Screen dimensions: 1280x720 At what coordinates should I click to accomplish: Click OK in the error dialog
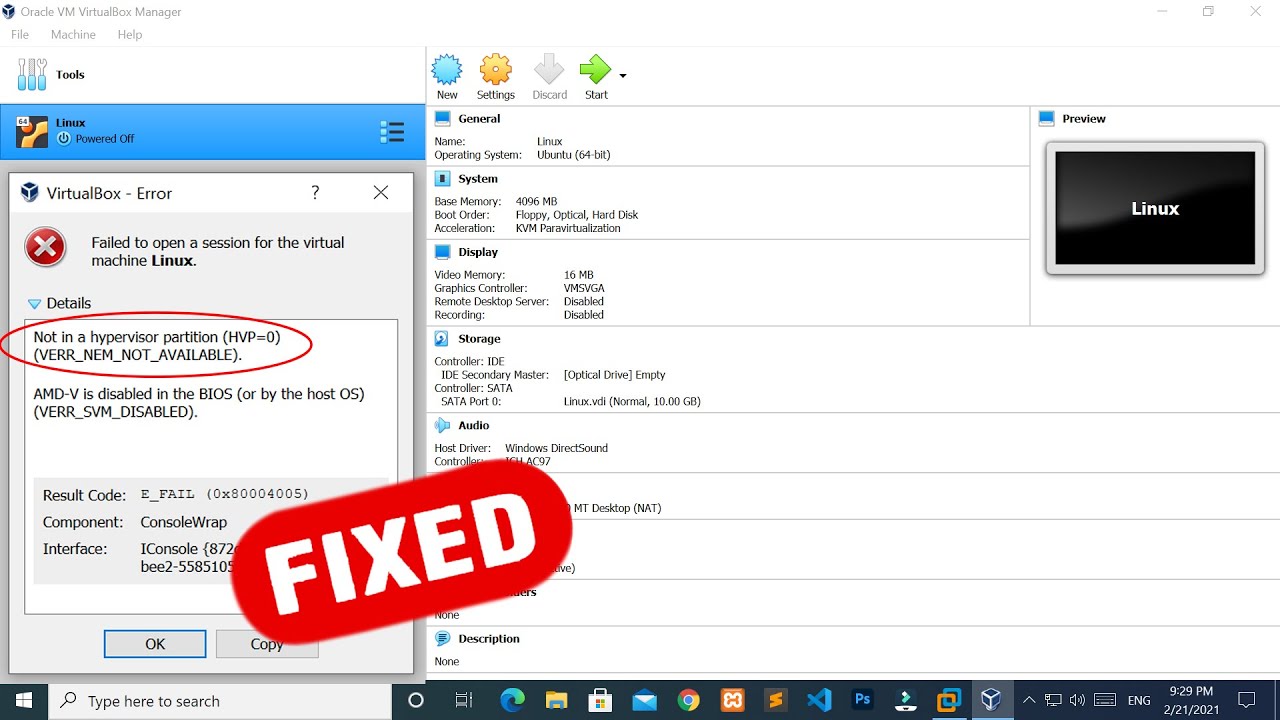155,644
